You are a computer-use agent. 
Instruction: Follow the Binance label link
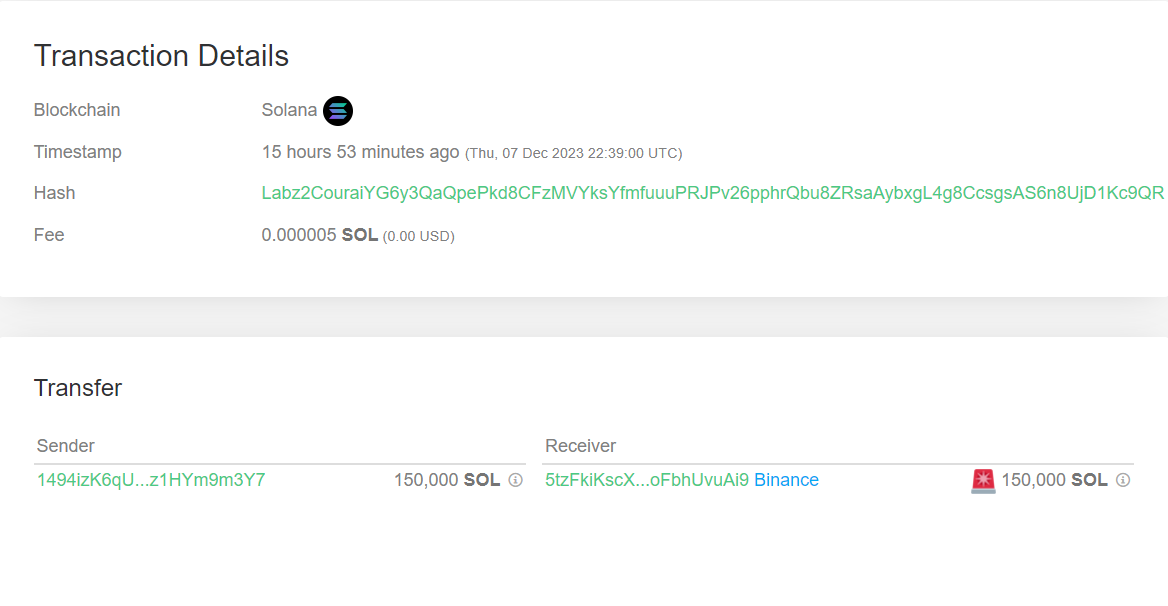click(786, 480)
